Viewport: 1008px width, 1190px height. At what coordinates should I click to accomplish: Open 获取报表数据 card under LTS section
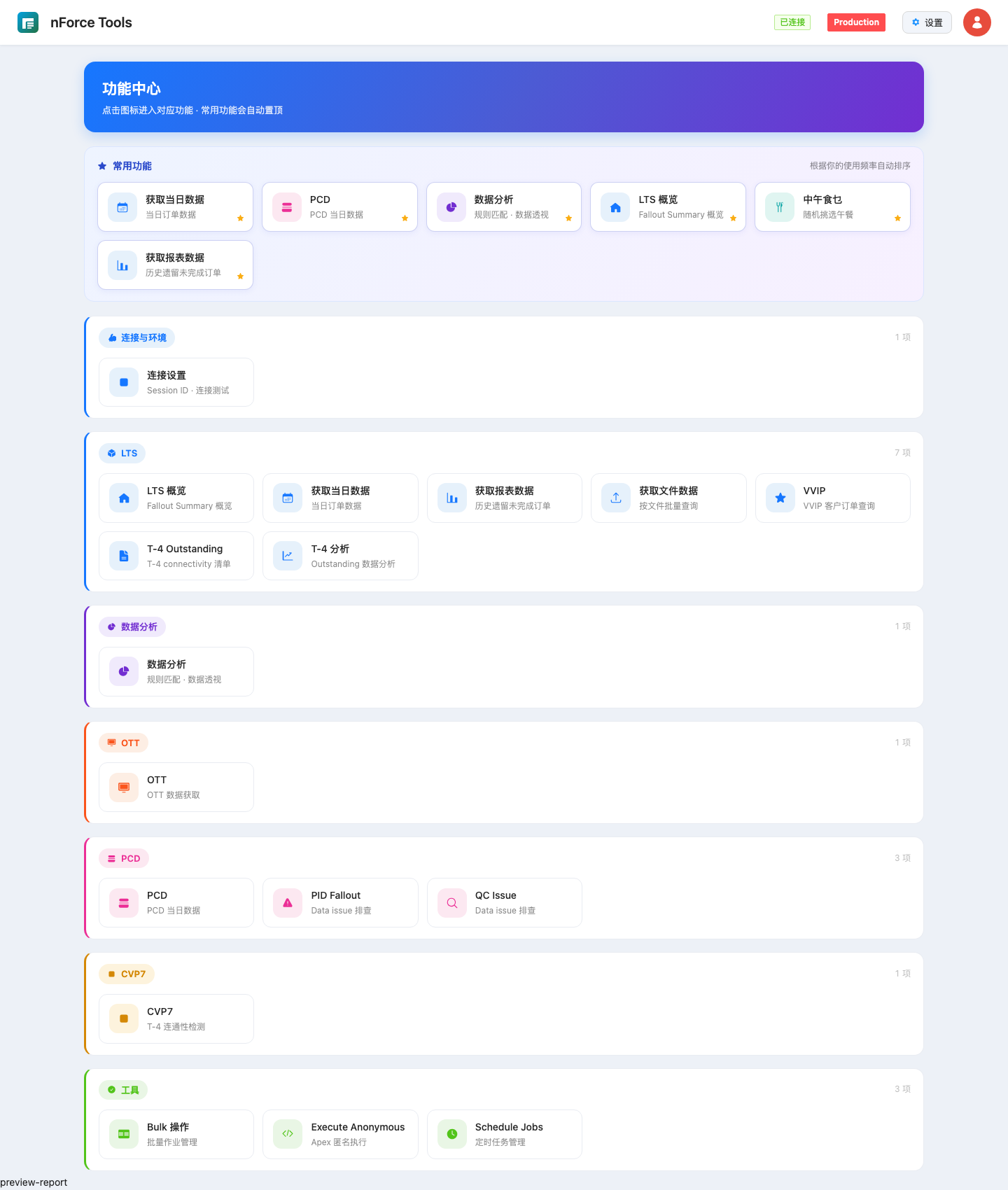coord(505,498)
